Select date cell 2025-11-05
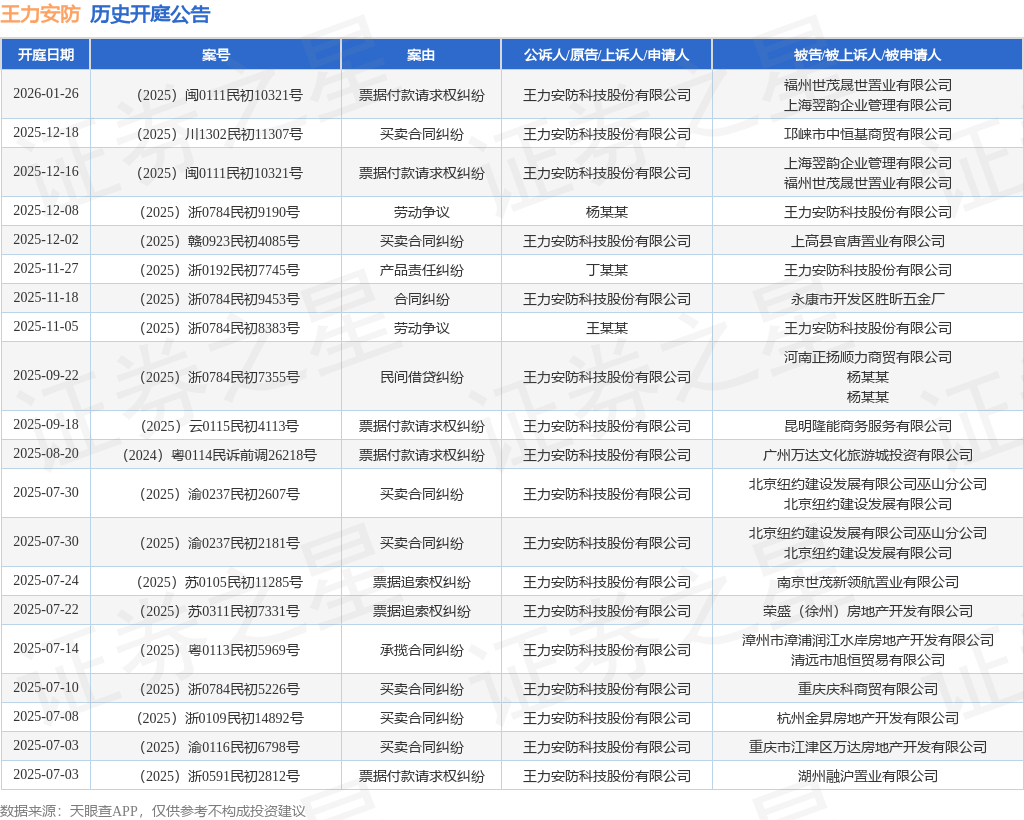The image size is (1024, 820). [46, 326]
